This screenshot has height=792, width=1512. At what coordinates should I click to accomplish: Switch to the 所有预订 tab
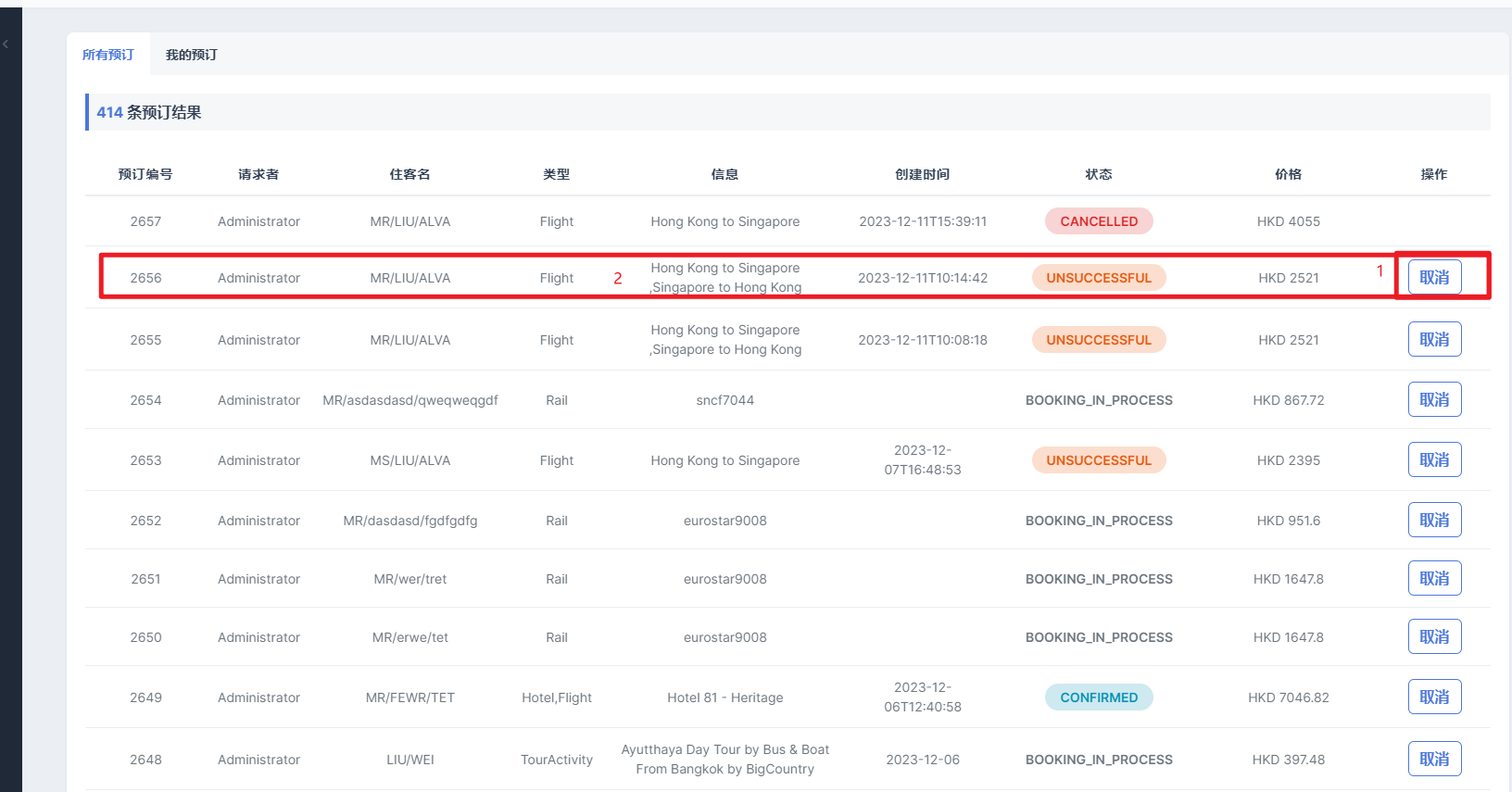(x=108, y=55)
